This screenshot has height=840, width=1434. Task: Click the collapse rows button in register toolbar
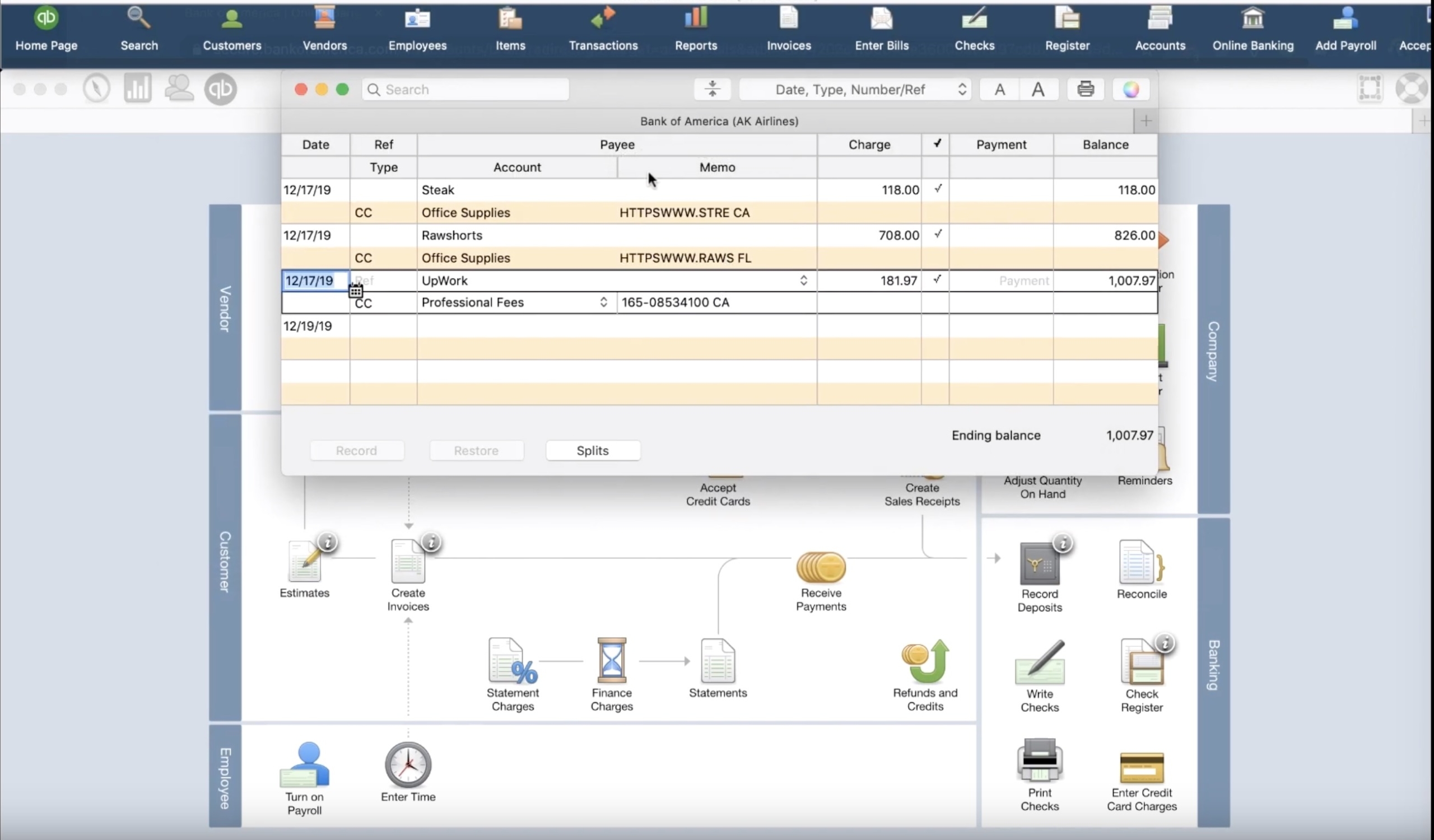coord(712,89)
